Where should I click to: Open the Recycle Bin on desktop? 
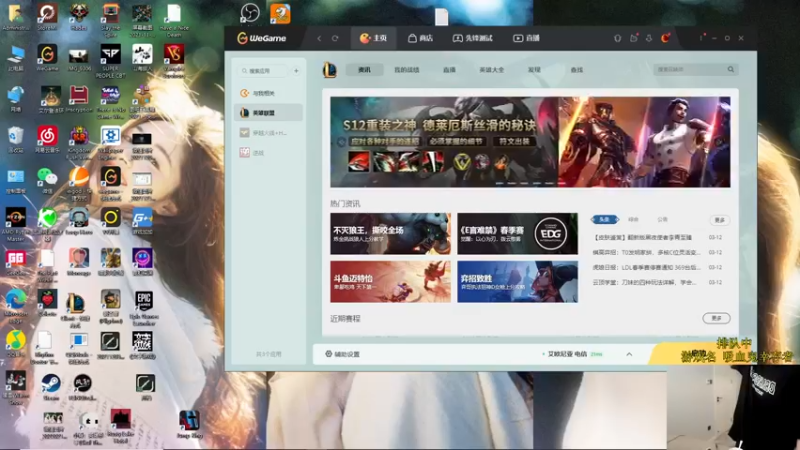click(16, 140)
